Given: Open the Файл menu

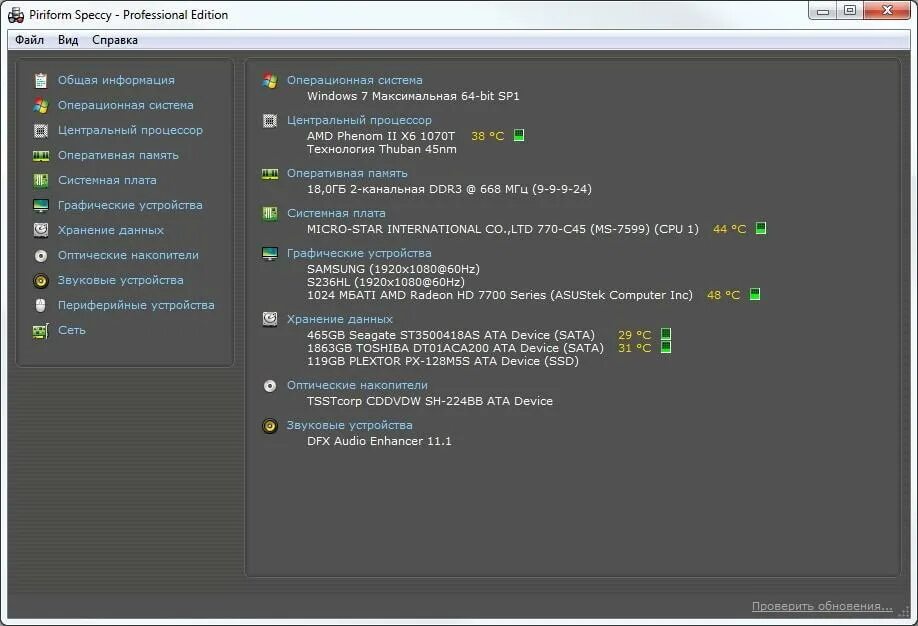Looking at the screenshot, I should (x=29, y=40).
